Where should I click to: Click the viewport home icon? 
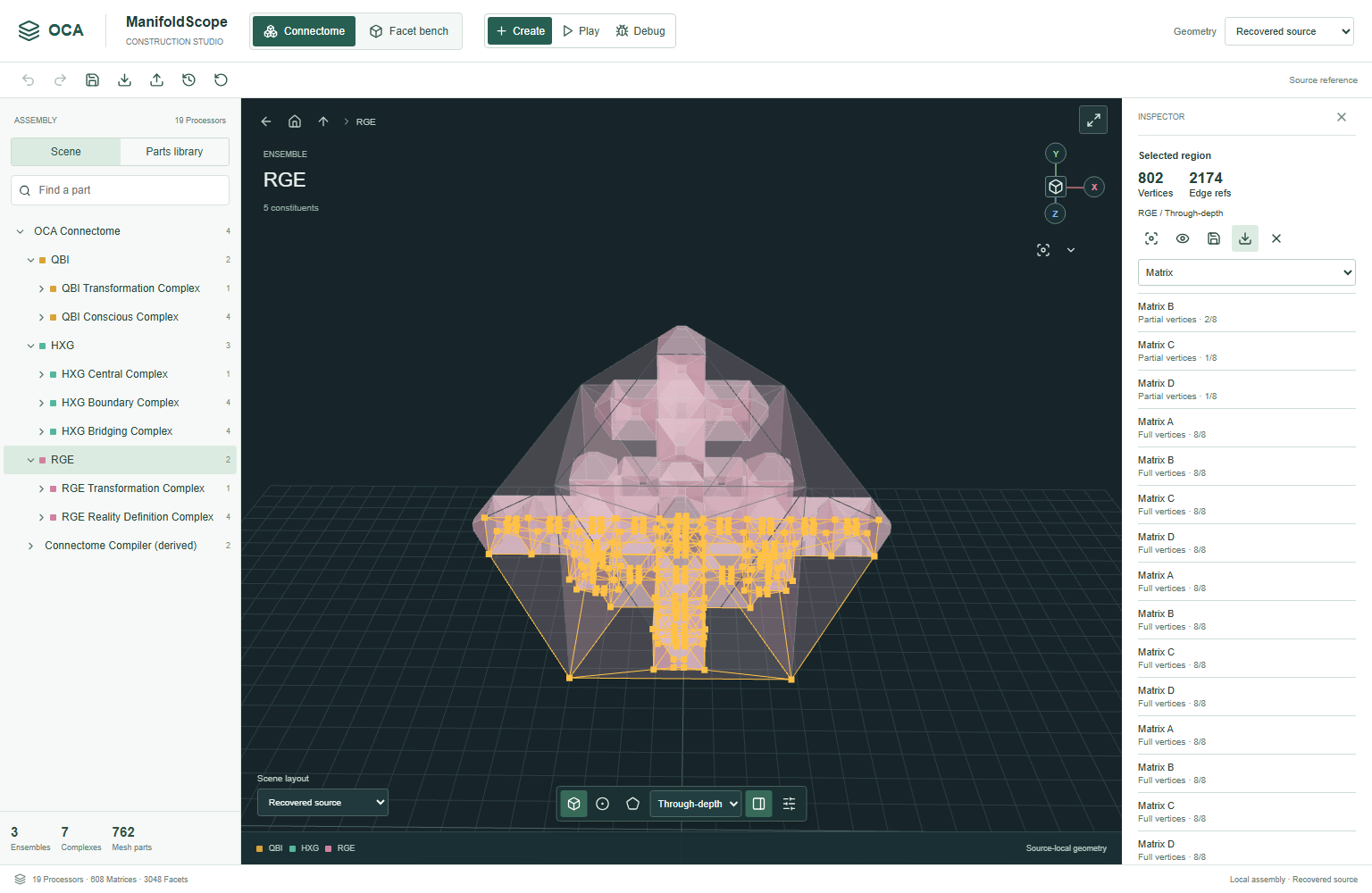(x=295, y=121)
